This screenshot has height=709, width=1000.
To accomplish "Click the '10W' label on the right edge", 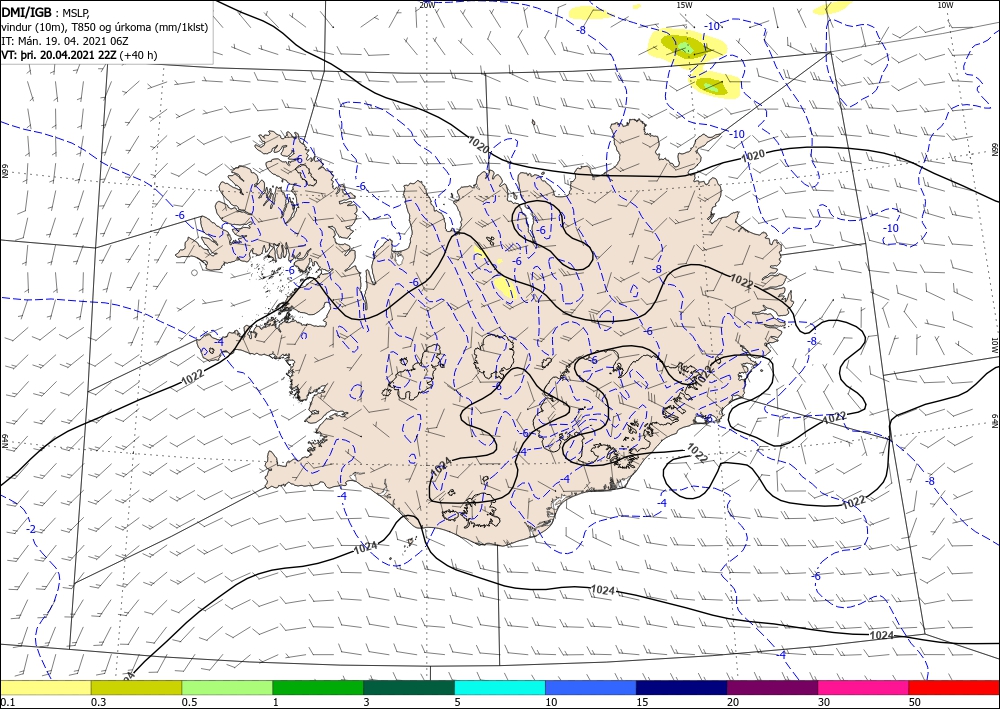I will [994, 346].
